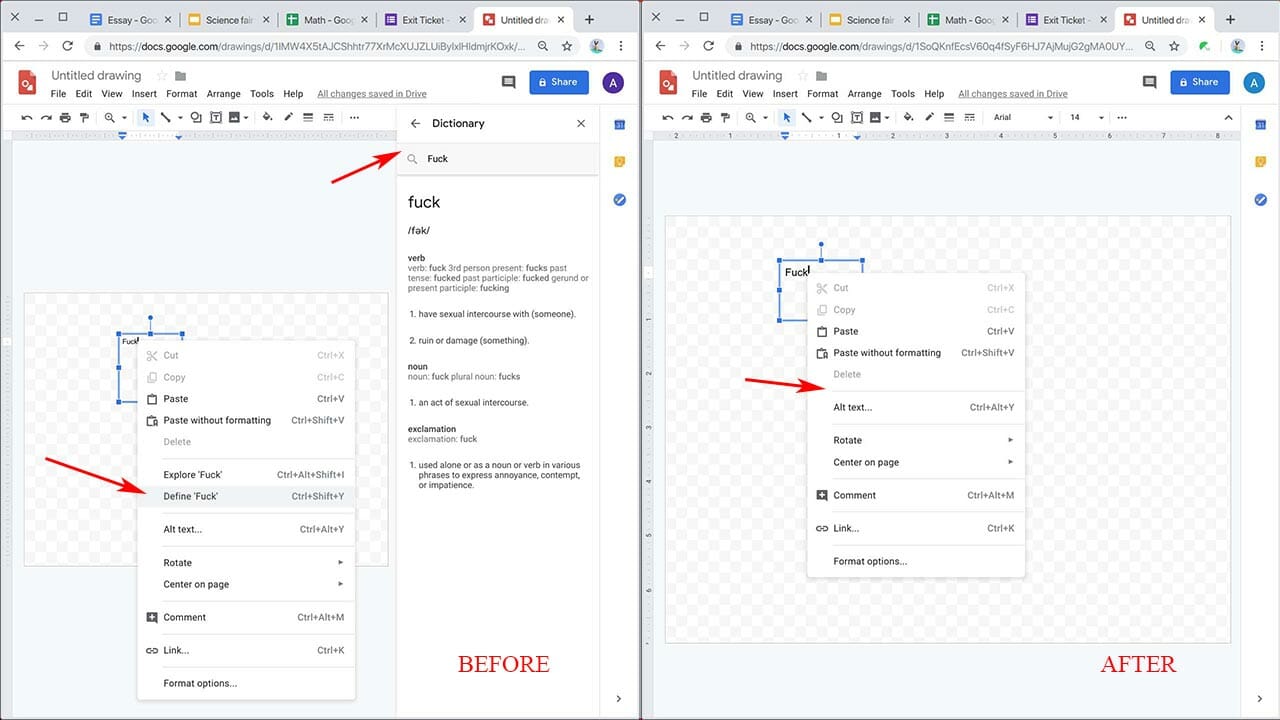This screenshot has height=720, width=1280.
Task: Click the Border color pencil in left window
Action: 288,117
